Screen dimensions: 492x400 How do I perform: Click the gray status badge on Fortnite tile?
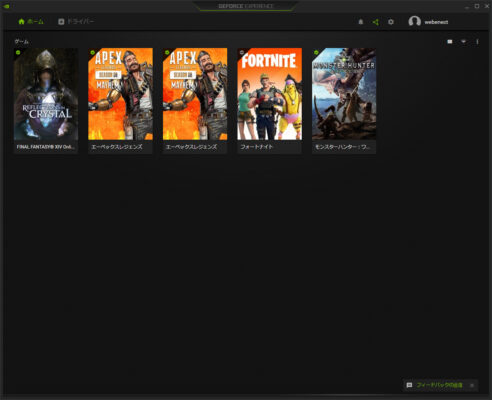pyautogui.click(x=242, y=52)
